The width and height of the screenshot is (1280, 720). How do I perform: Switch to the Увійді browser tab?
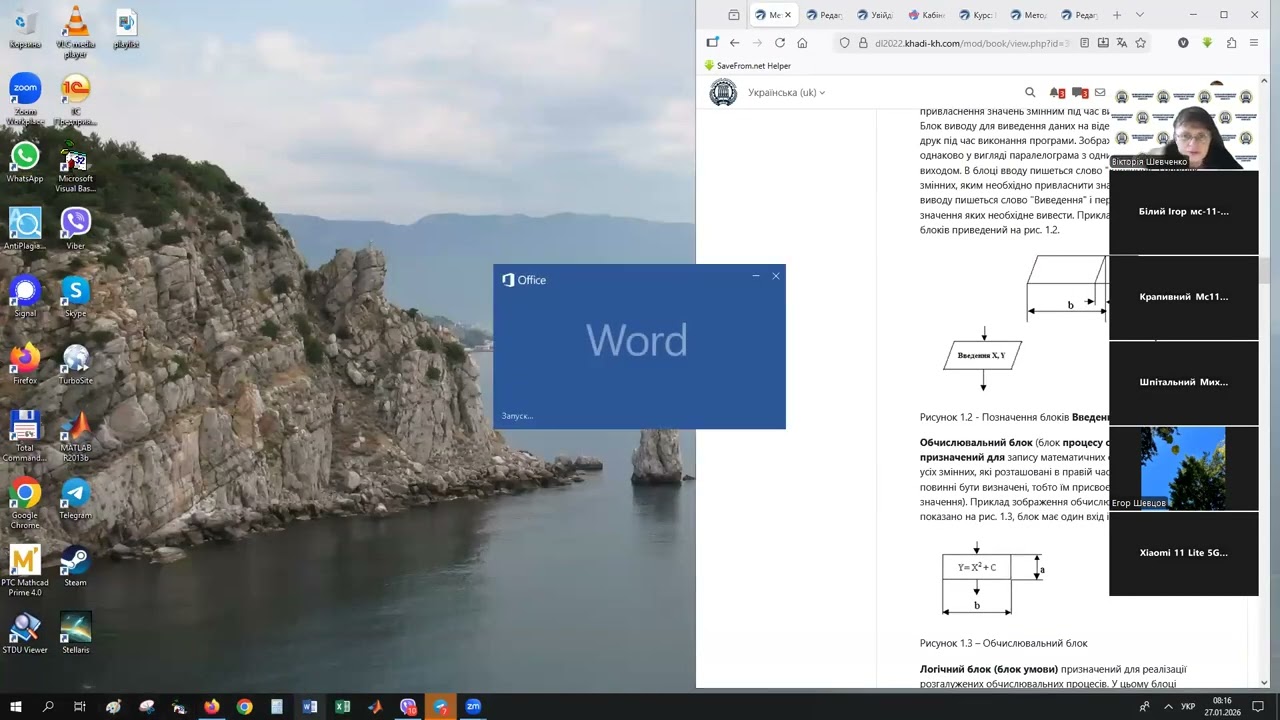pos(874,15)
